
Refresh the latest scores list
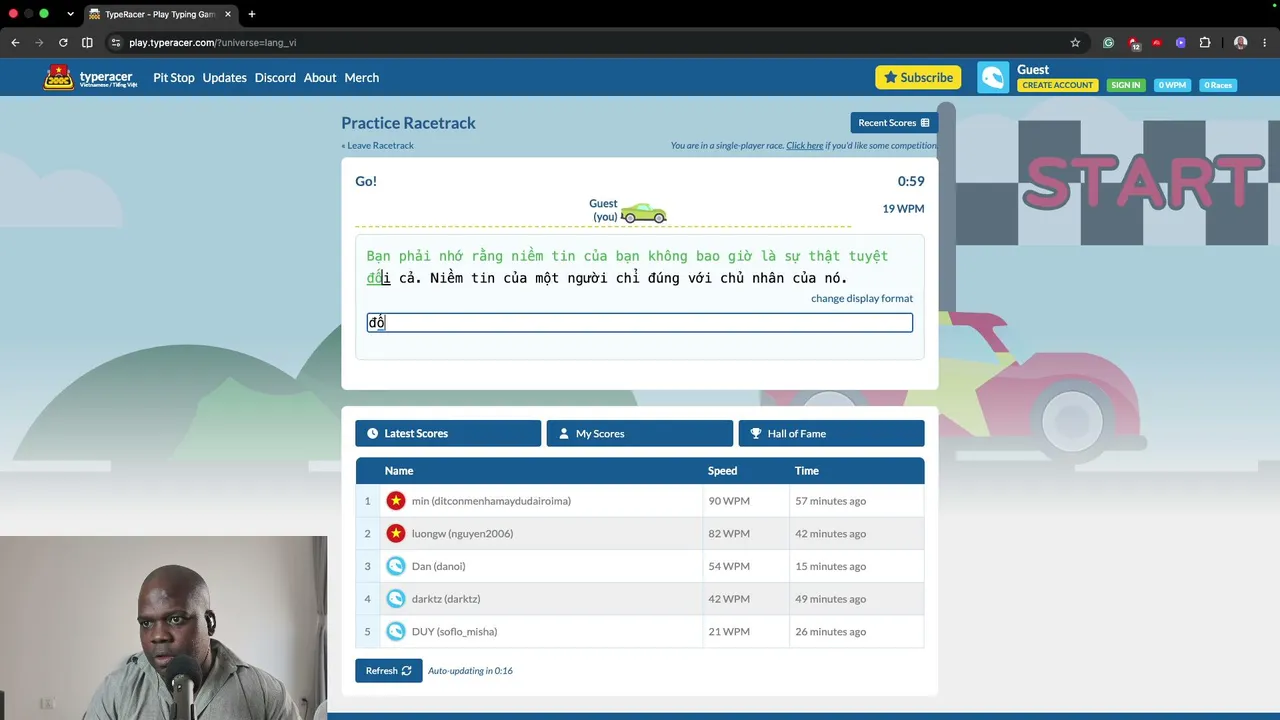389,671
